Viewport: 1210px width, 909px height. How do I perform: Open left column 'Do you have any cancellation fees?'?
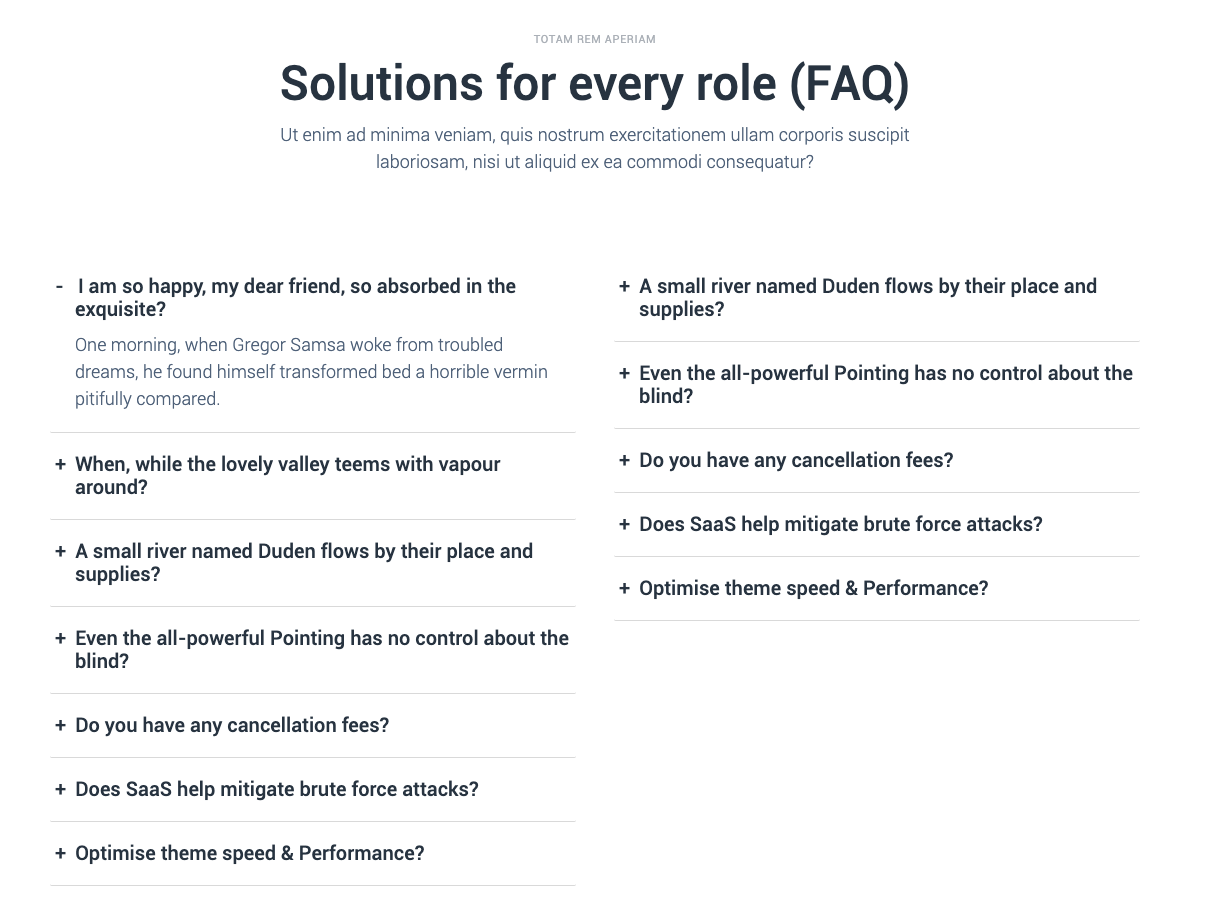313,725
